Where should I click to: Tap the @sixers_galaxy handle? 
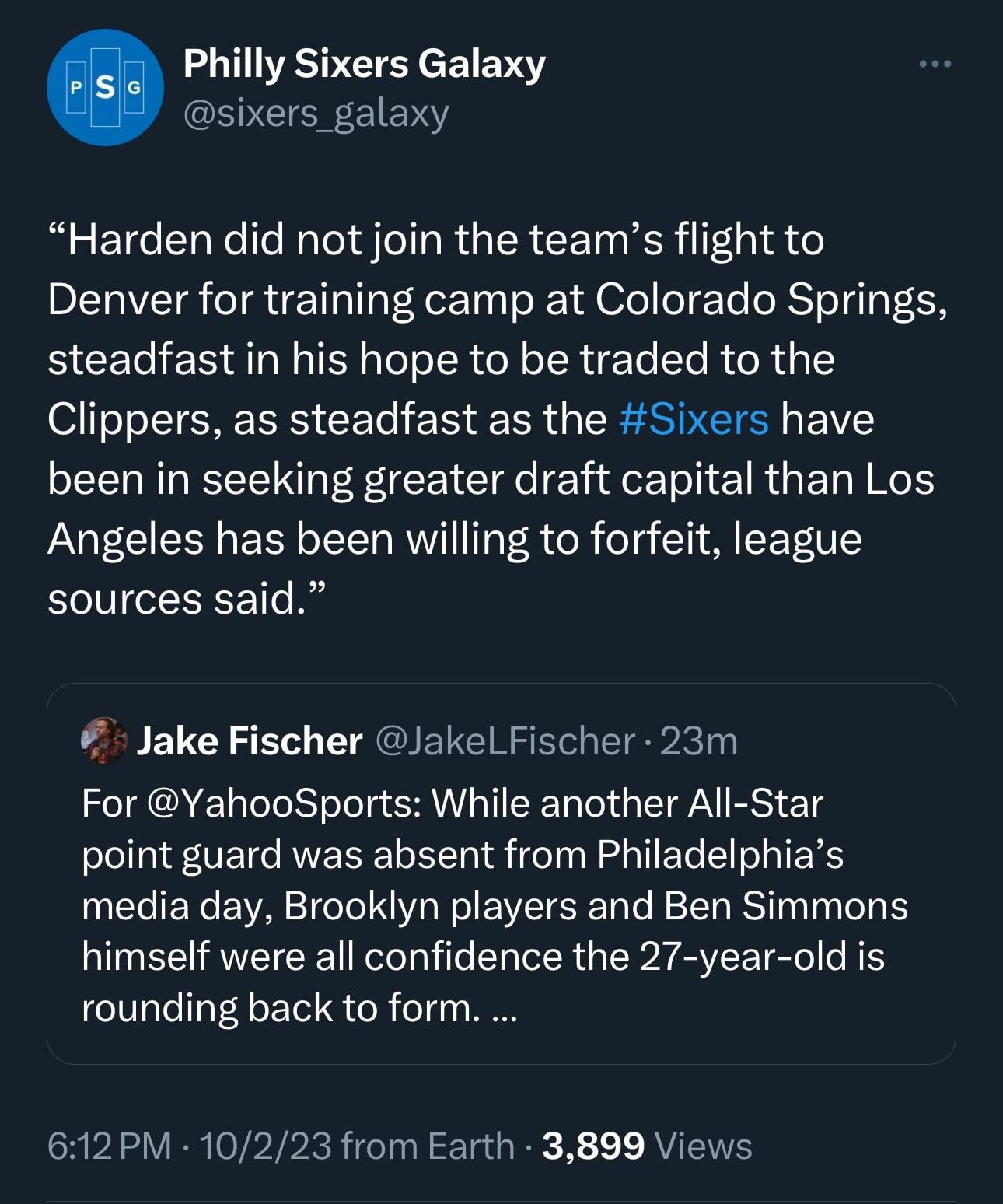coord(316,114)
